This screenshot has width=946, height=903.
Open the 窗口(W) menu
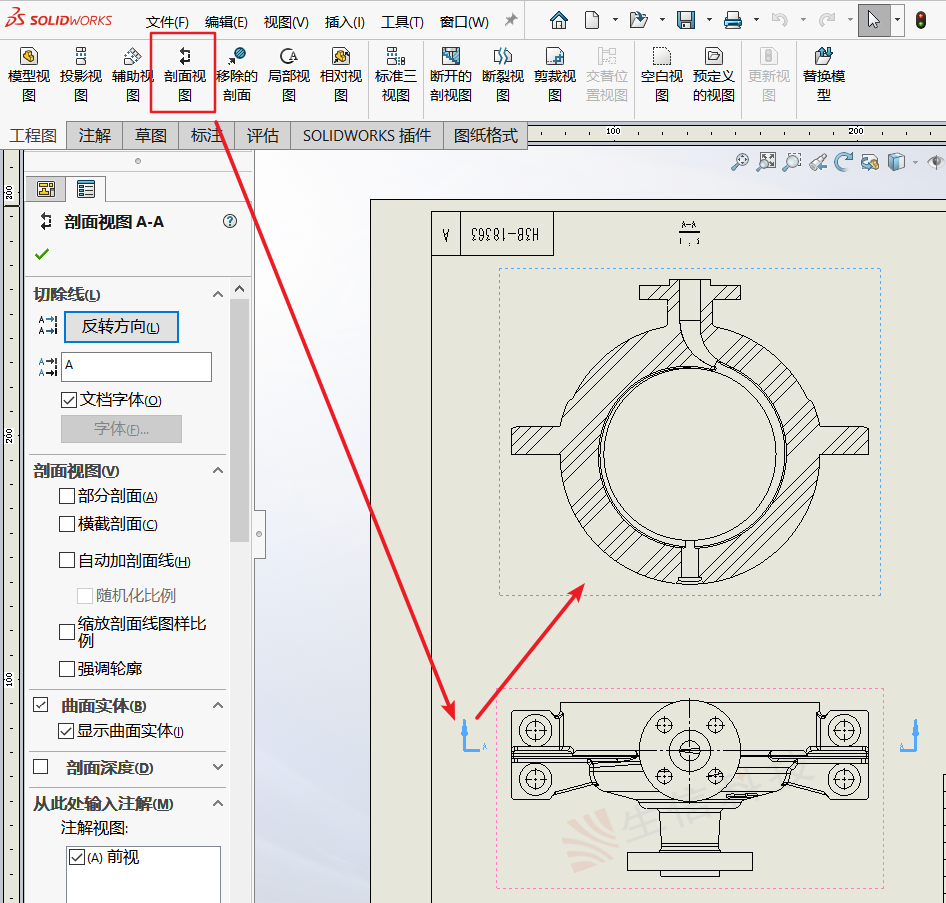point(464,22)
